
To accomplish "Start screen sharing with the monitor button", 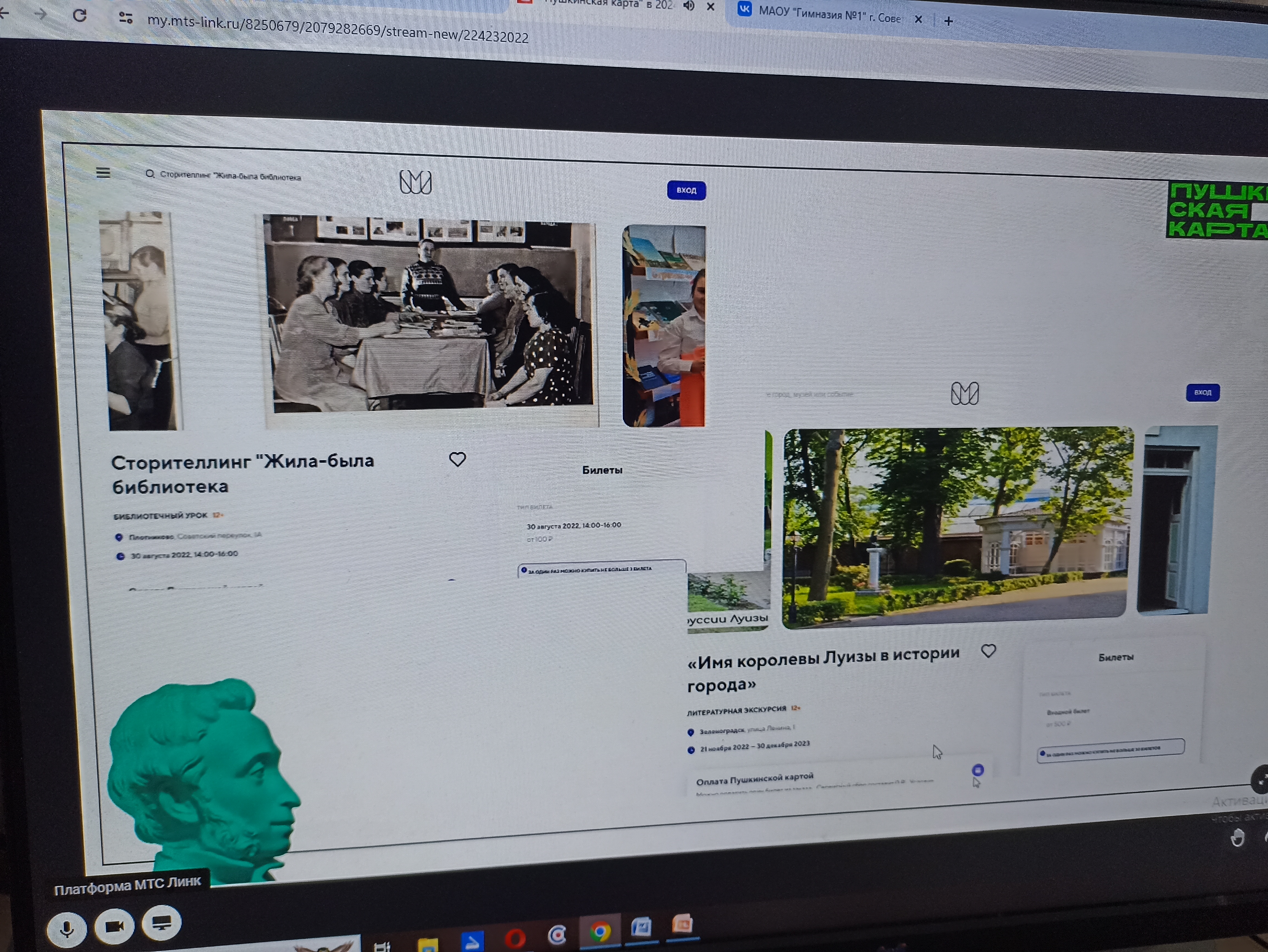I will [x=162, y=923].
